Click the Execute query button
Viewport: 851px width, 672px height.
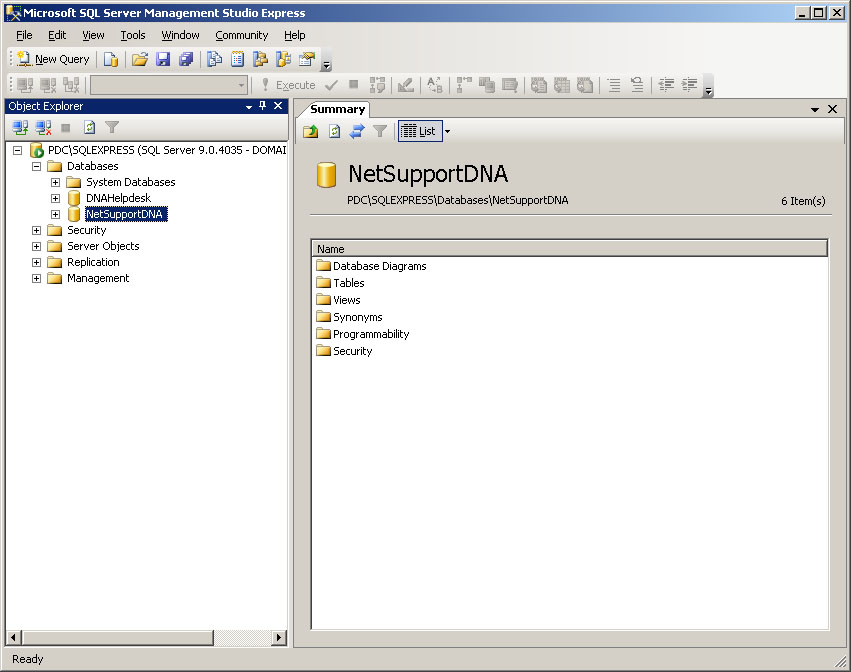pyautogui.click(x=288, y=85)
